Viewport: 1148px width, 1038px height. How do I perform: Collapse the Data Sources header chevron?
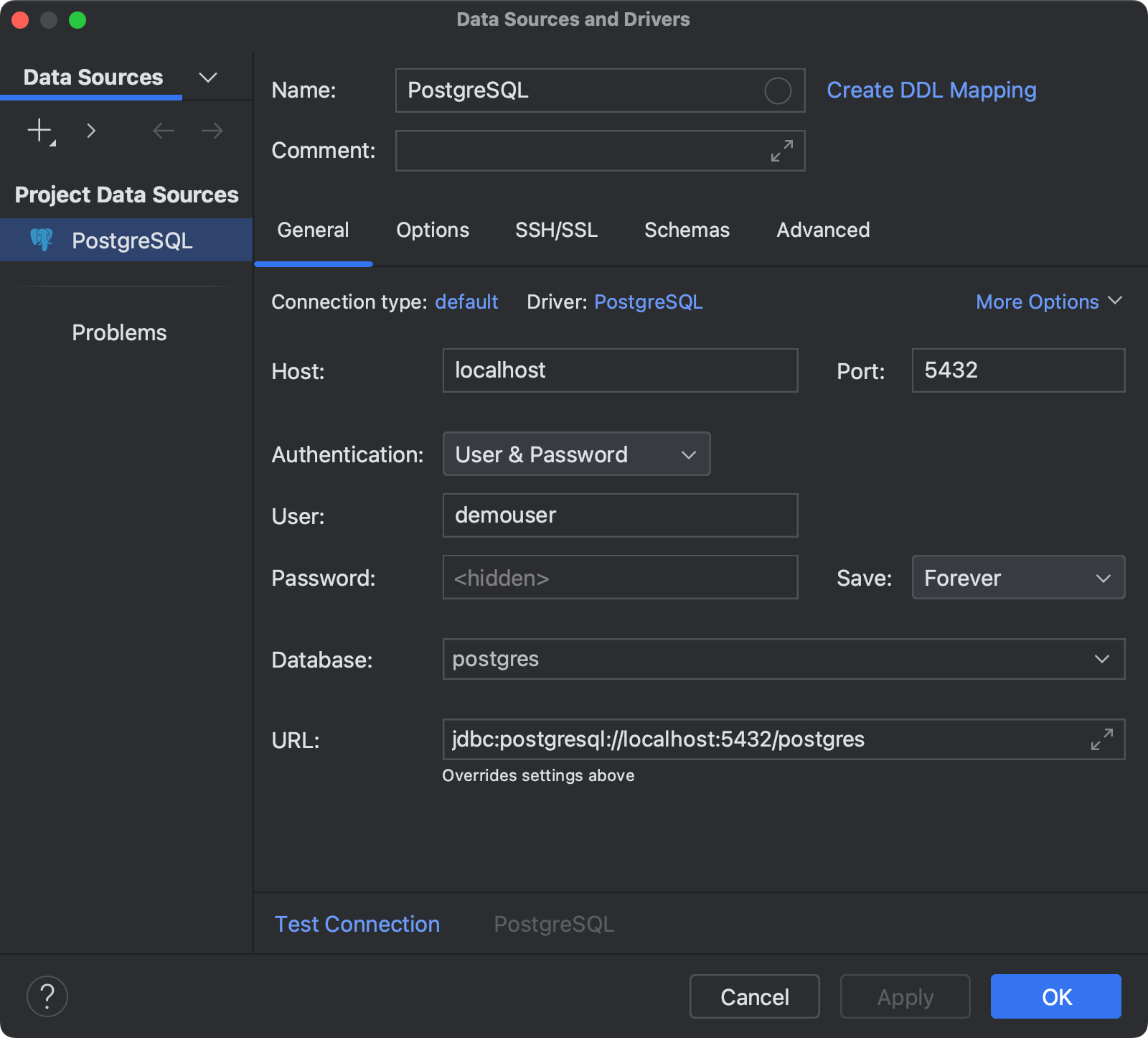[208, 77]
